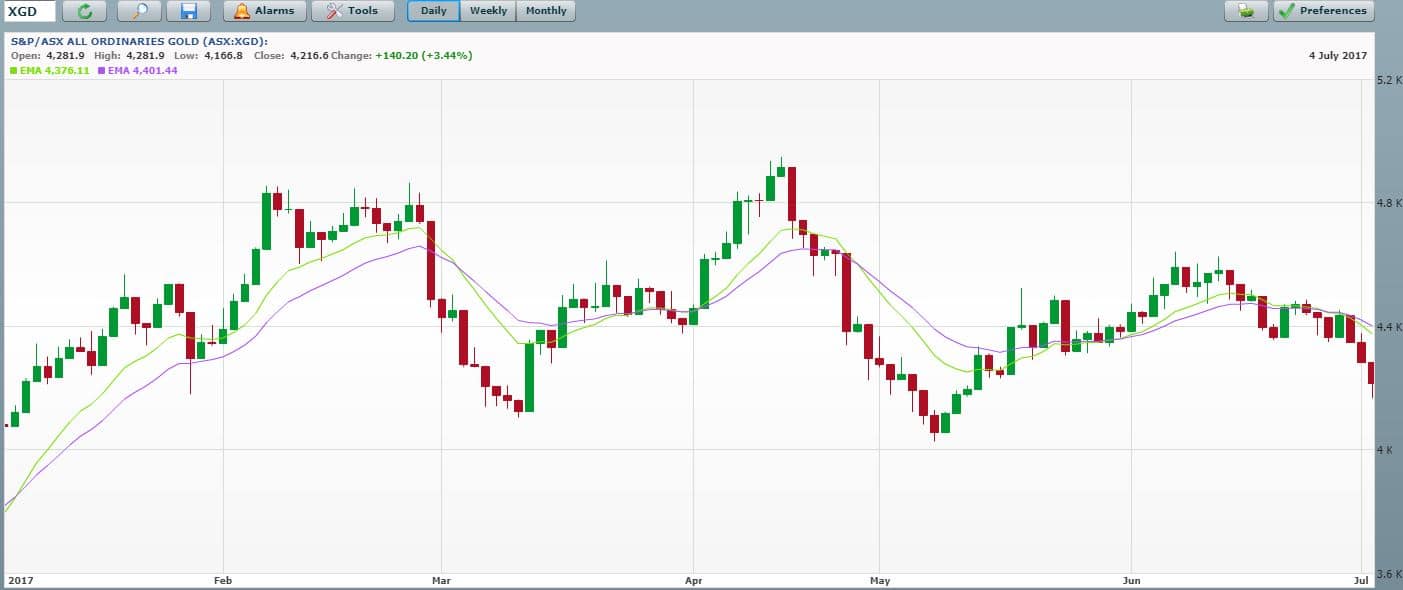Click the green EMA 4,376.11 legend label
Viewport: 1403px width, 590px height.
point(50,71)
